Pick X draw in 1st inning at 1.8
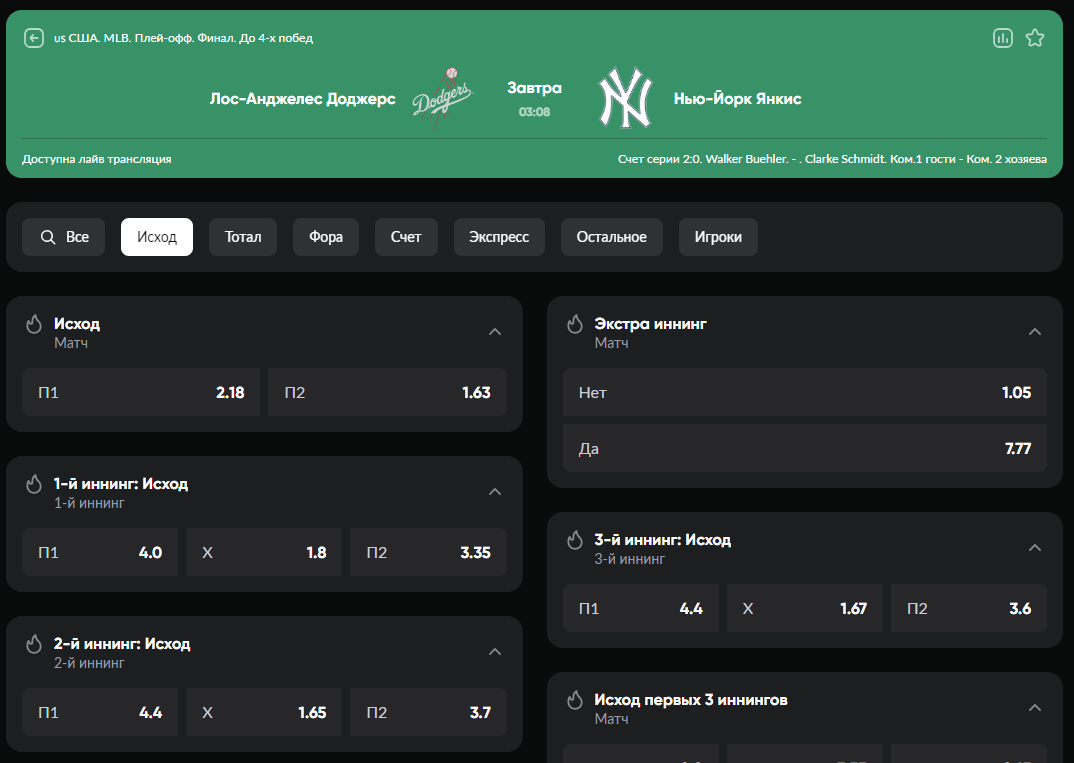 pos(264,552)
